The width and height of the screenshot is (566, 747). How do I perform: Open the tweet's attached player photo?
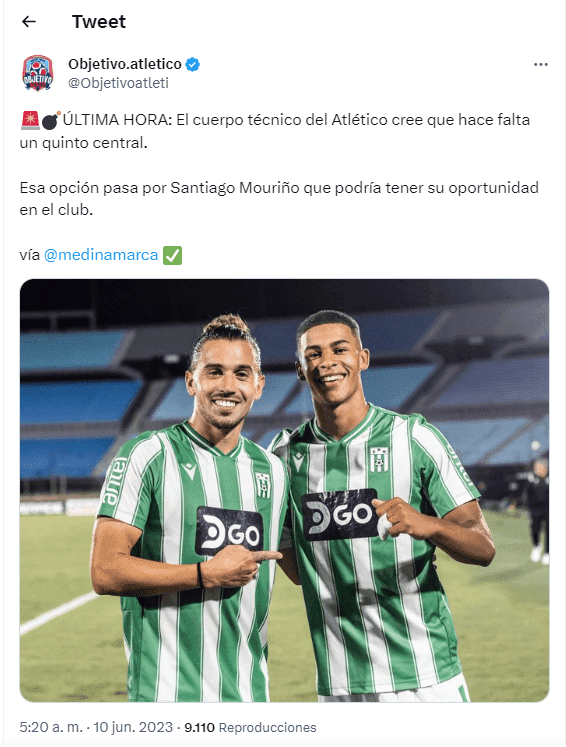click(284, 490)
